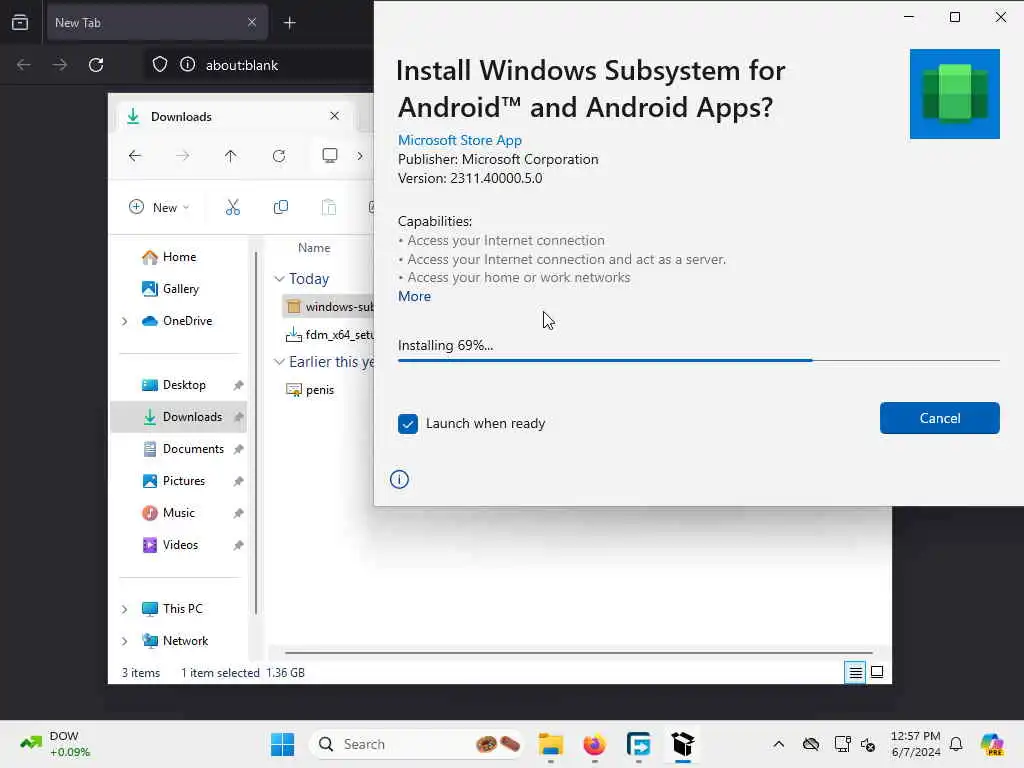The height and width of the screenshot is (768, 1024).
Task: Open Firefox from the taskbar
Action: click(x=594, y=744)
